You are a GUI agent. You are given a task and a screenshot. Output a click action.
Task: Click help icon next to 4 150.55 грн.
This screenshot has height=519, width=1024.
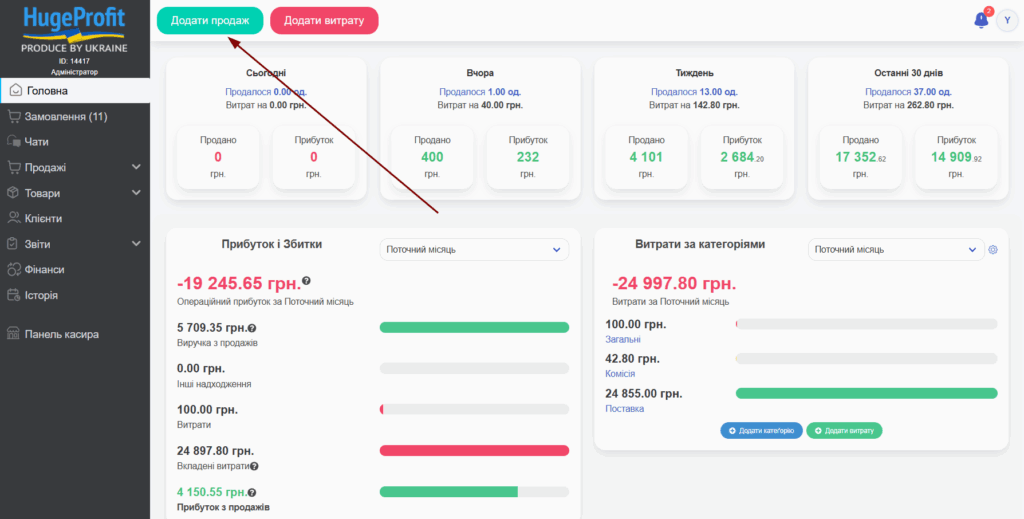click(252, 493)
